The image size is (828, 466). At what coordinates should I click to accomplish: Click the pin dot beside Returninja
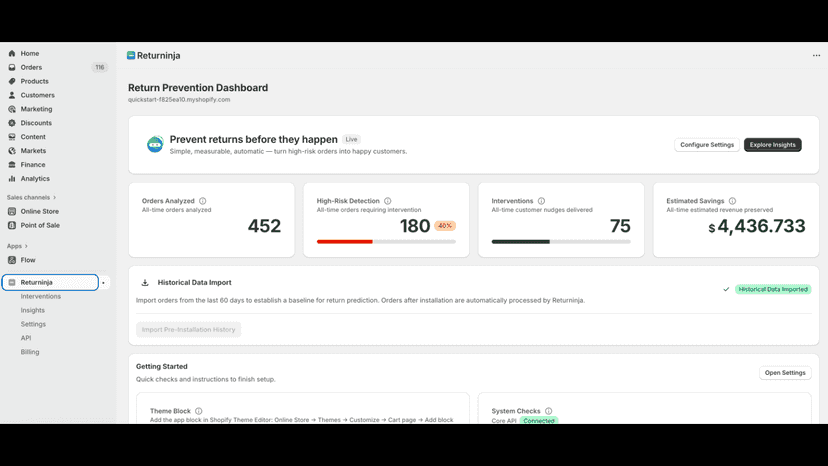click(x=104, y=283)
